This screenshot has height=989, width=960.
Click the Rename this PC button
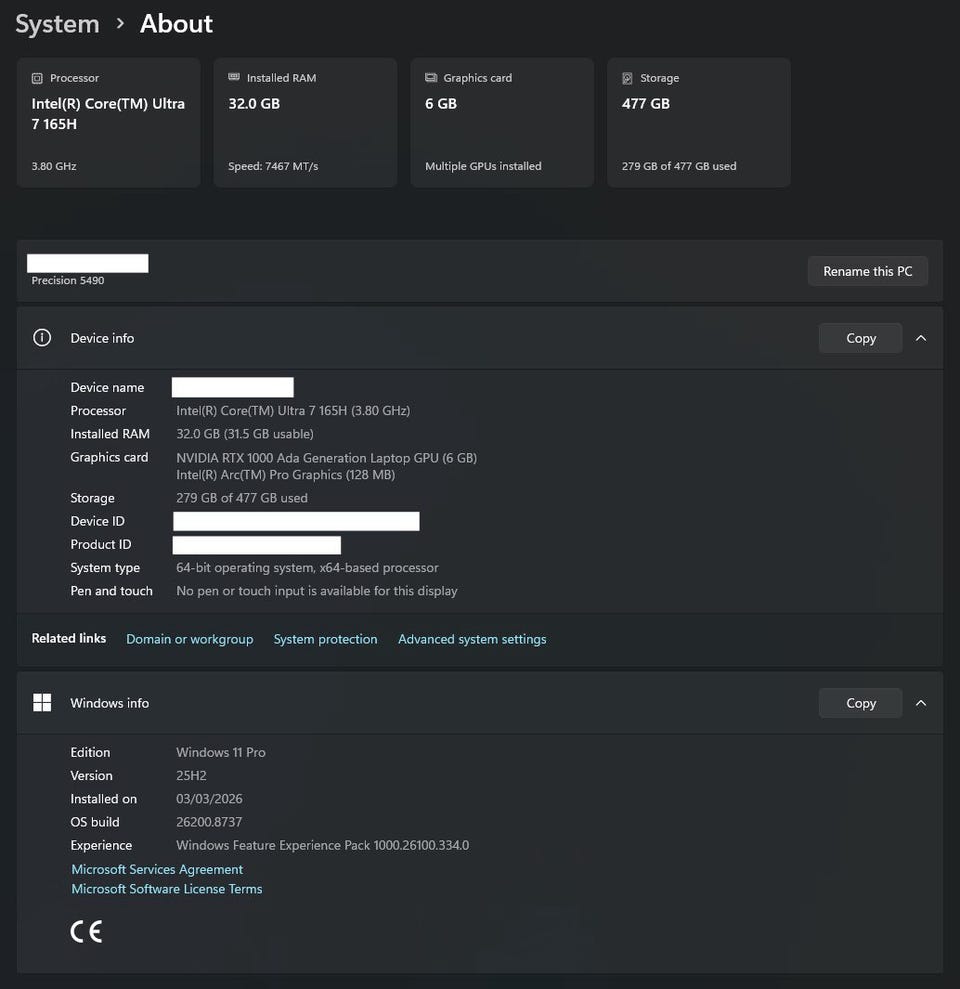(867, 271)
